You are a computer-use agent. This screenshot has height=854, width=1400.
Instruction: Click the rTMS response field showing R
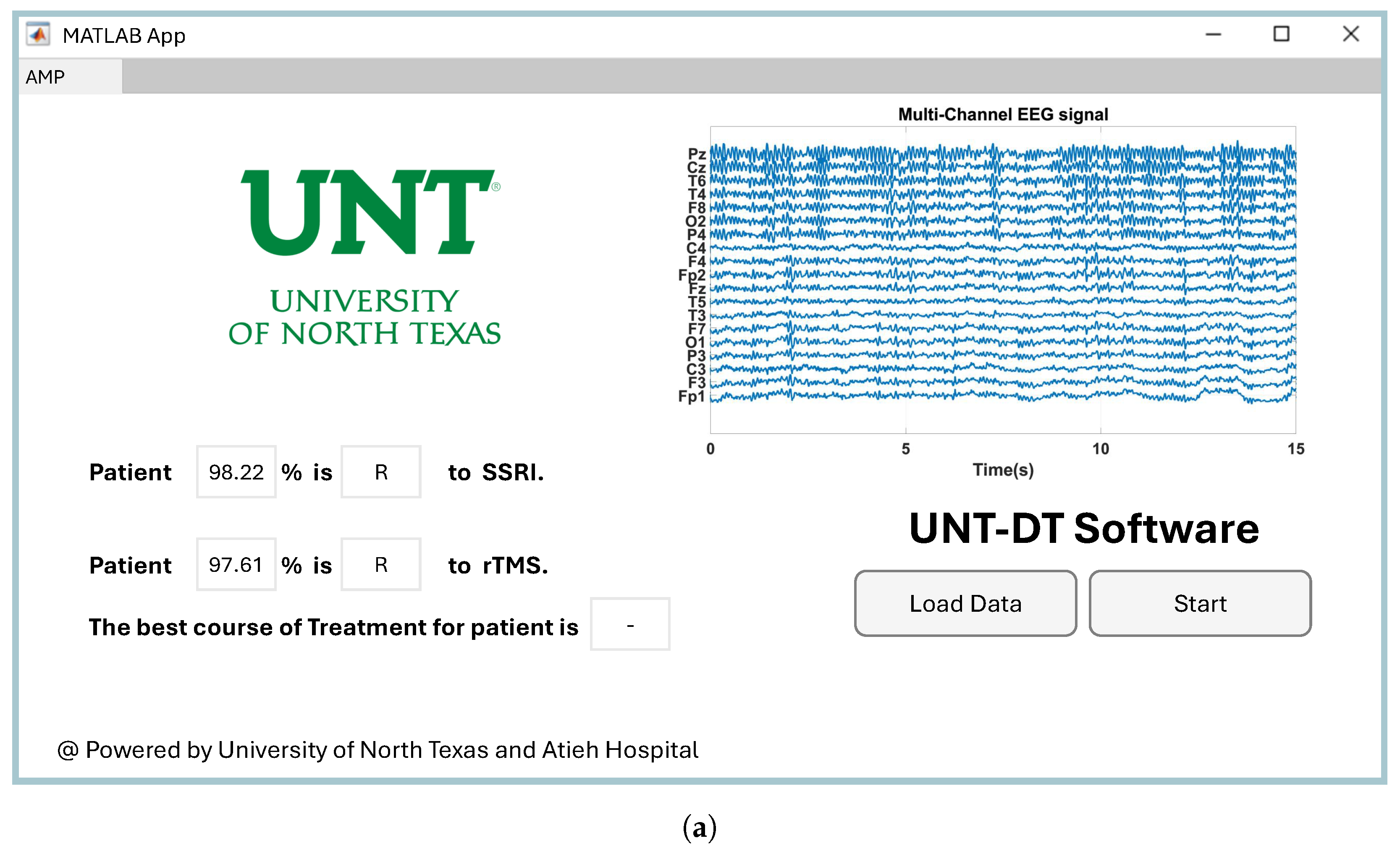[x=381, y=565]
